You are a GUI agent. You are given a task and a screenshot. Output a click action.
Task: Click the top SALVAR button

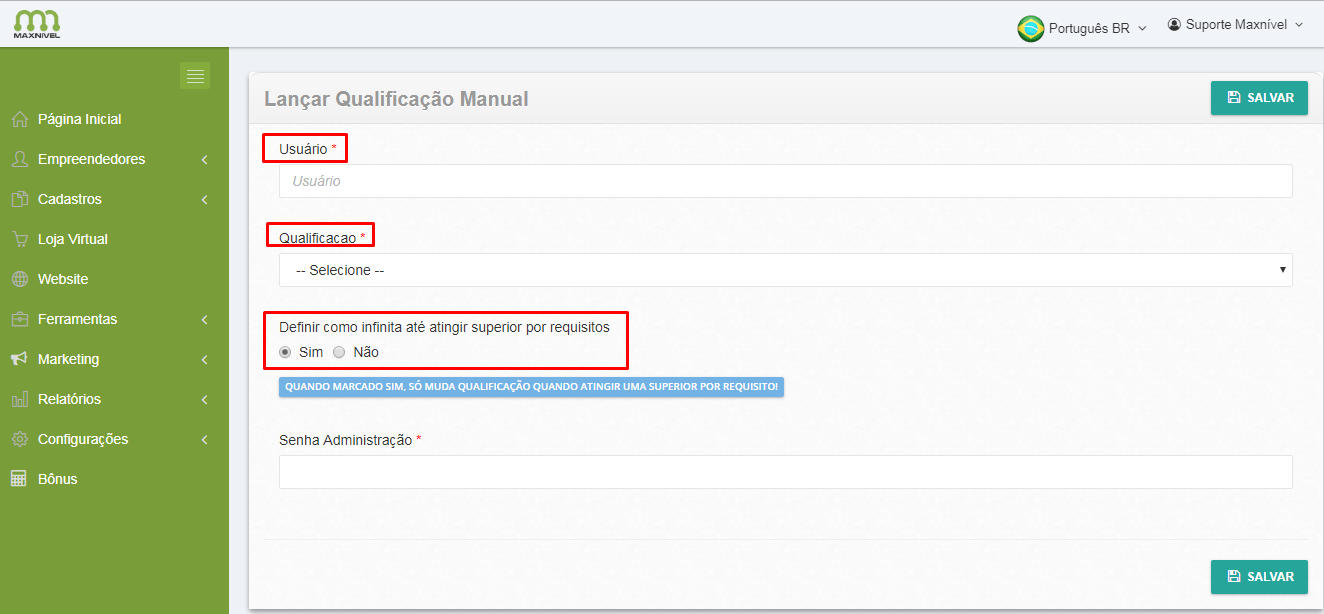(x=1259, y=98)
